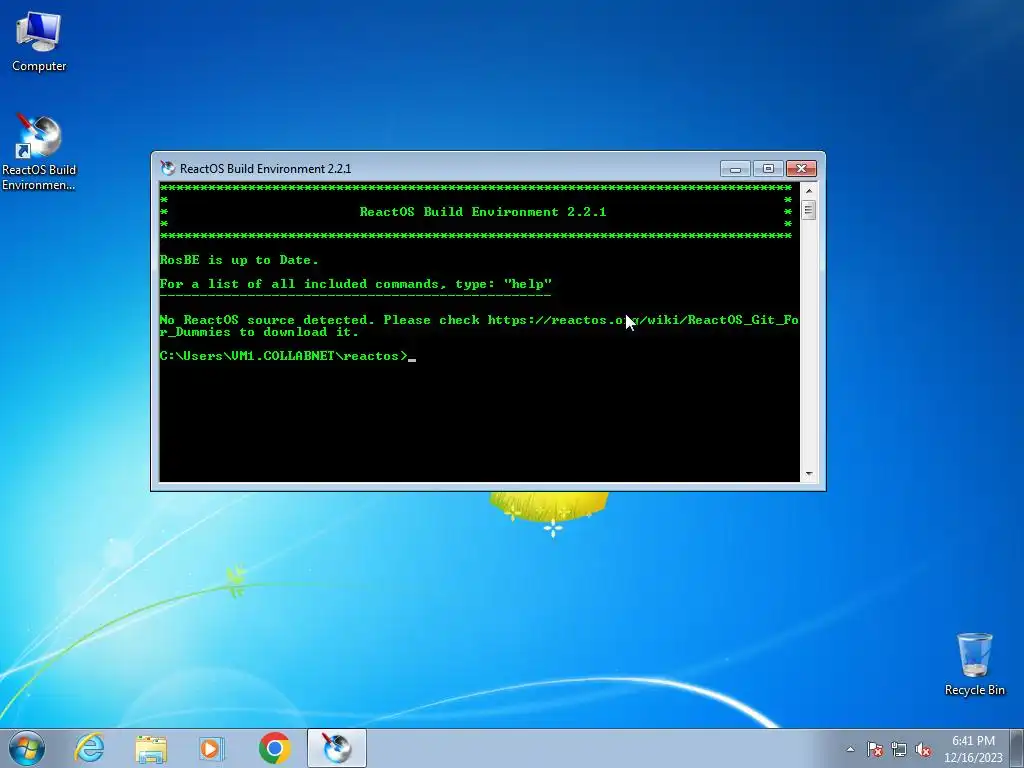Screen dimensions: 1024x768
Task: Minimize the ReactOS Build Environment window
Action: tap(735, 169)
